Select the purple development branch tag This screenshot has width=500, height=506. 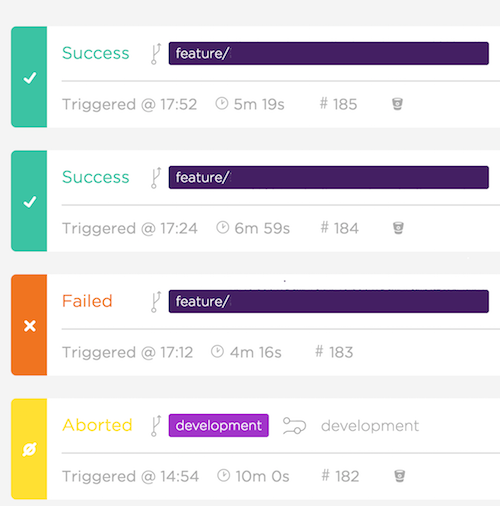point(219,425)
